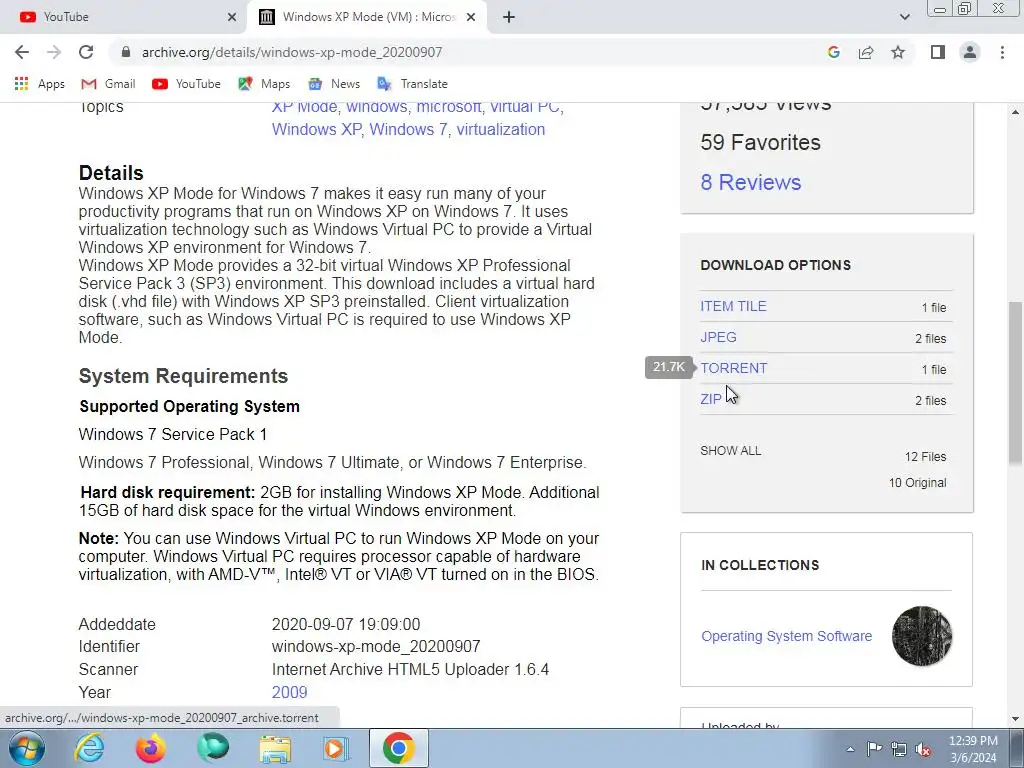Open the Google icon in address bar

point(833,52)
